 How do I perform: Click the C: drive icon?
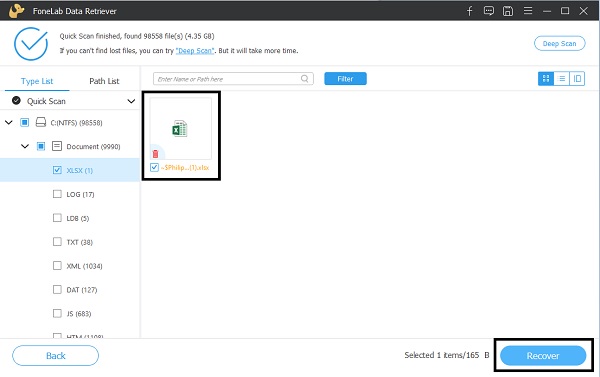click(x=41, y=122)
